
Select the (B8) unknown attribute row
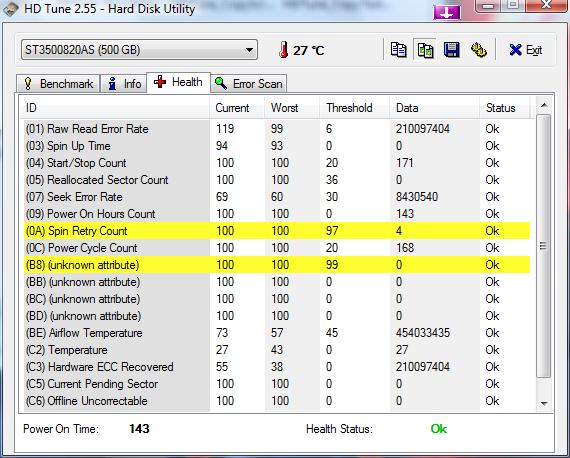pyautogui.click(x=277, y=265)
